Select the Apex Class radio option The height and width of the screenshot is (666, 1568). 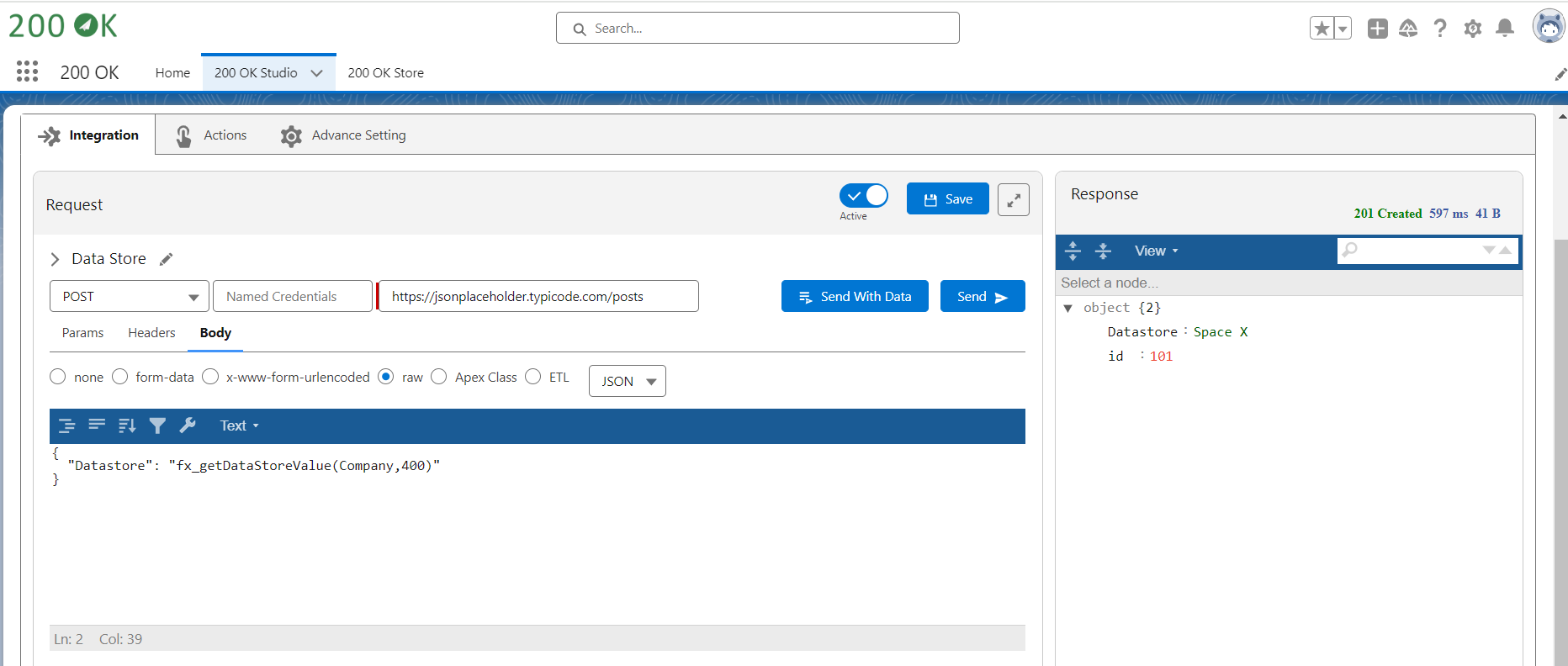[439, 377]
